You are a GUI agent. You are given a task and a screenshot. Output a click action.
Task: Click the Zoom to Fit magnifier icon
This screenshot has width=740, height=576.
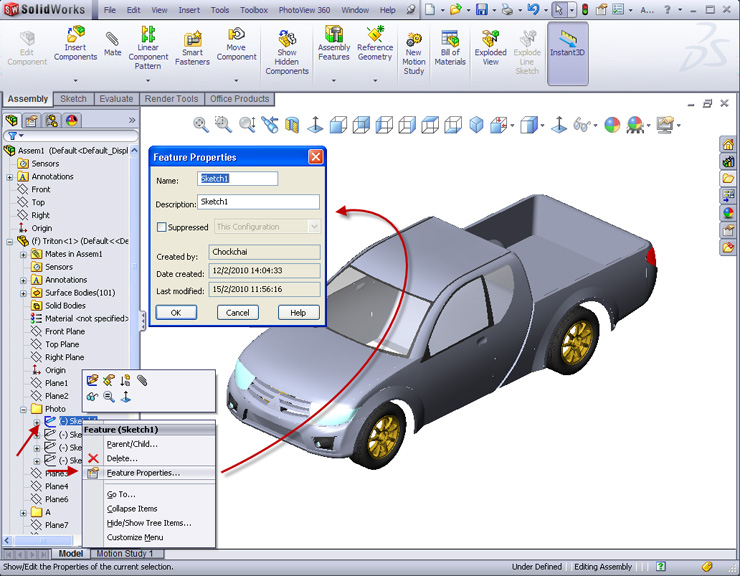point(201,125)
